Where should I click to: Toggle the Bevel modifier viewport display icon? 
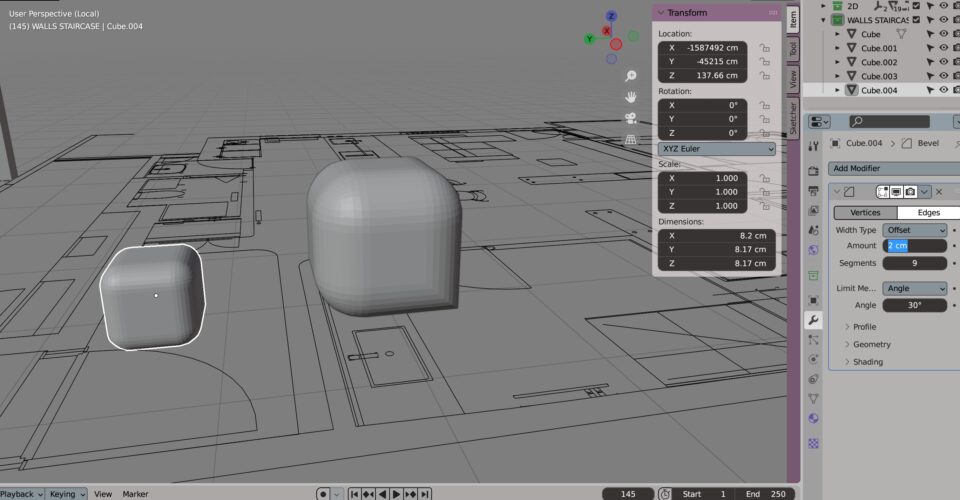897,191
